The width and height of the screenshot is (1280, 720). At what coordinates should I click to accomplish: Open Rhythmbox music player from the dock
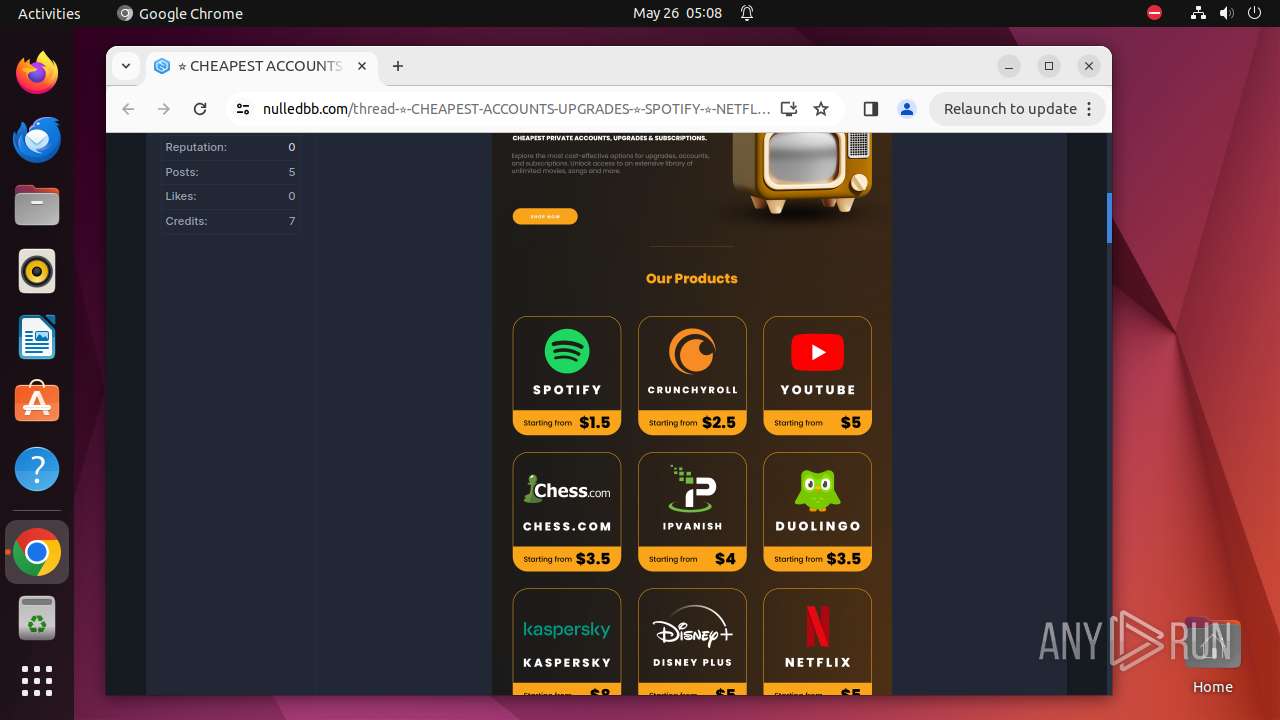pos(37,271)
